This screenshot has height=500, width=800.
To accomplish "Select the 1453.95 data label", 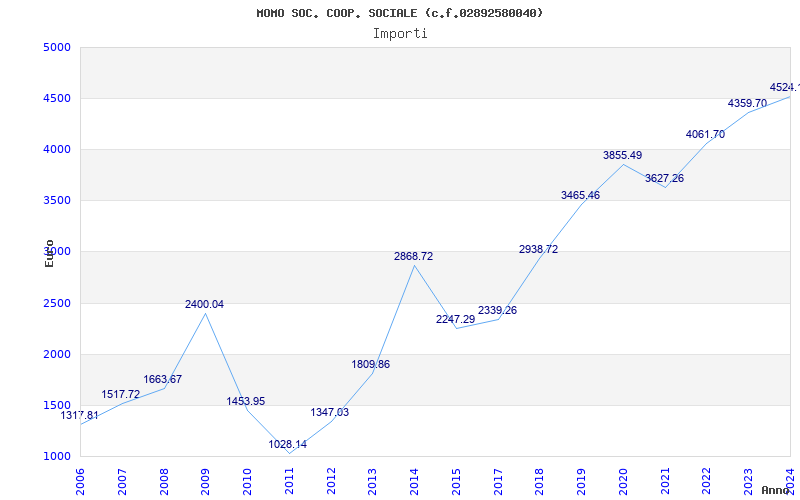I will (x=246, y=401).
